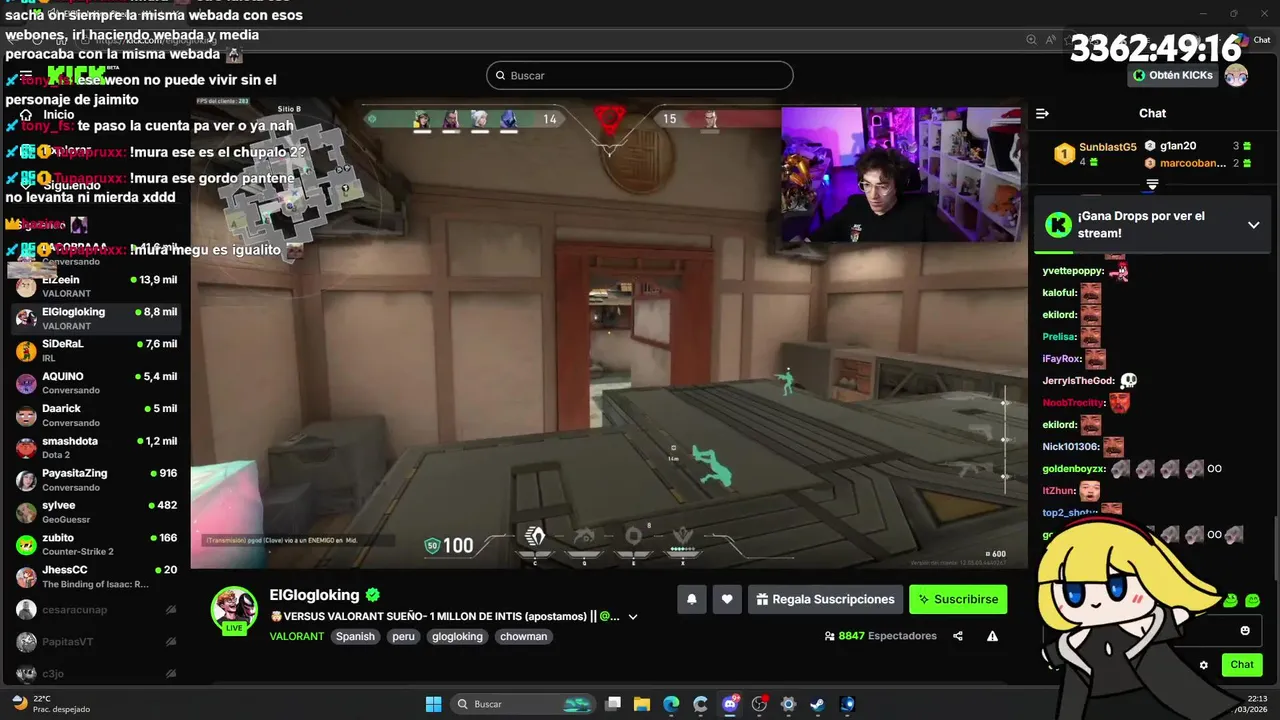Click the streamer webcam overlay in video
The image size is (1280, 720).
pyautogui.click(x=901, y=175)
